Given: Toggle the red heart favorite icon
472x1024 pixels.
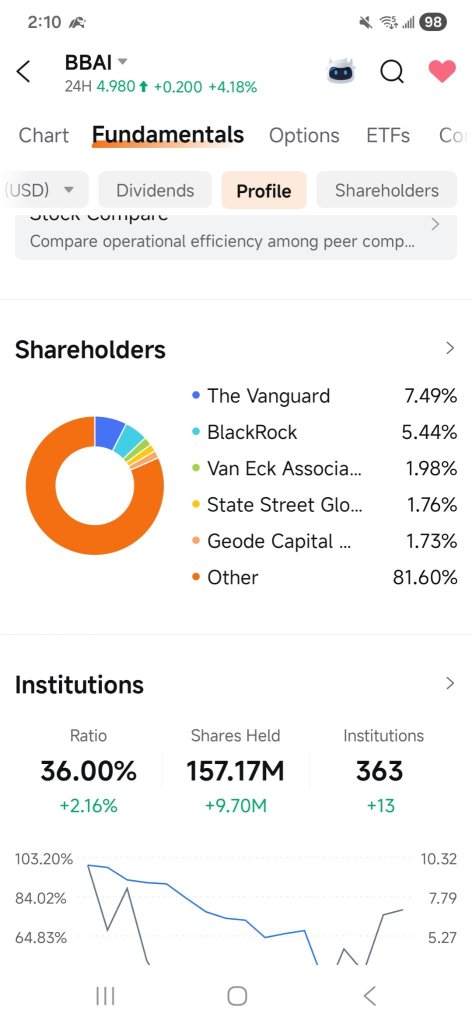Looking at the screenshot, I should pos(442,71).
